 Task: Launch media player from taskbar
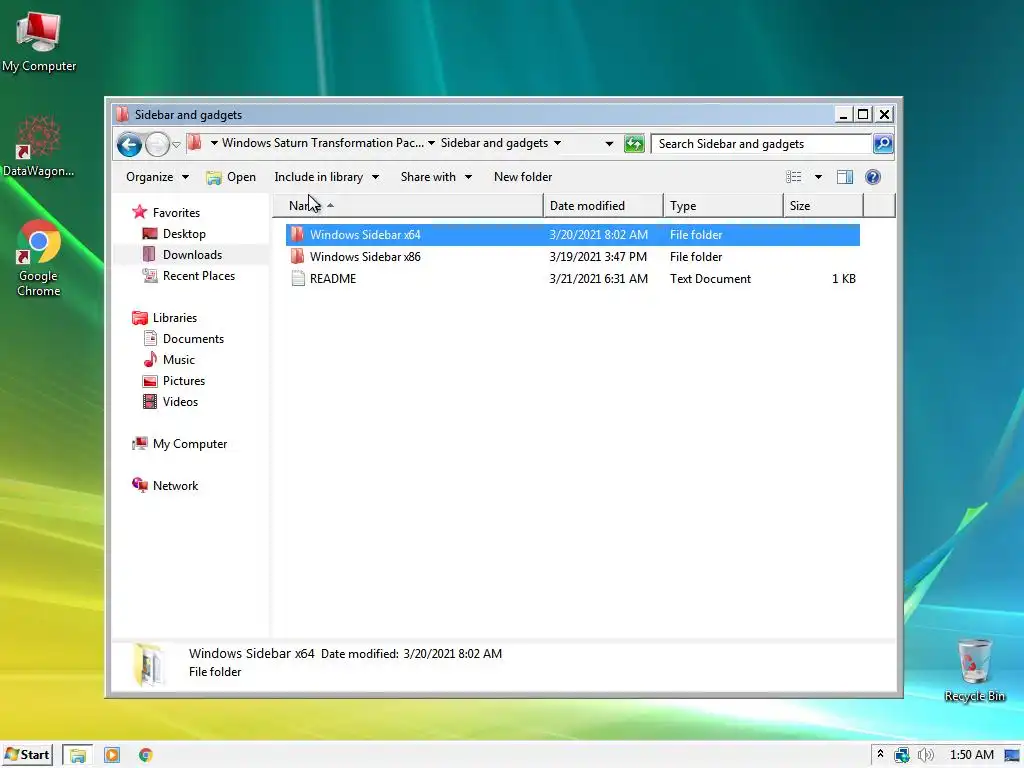(x=112, y=755)
